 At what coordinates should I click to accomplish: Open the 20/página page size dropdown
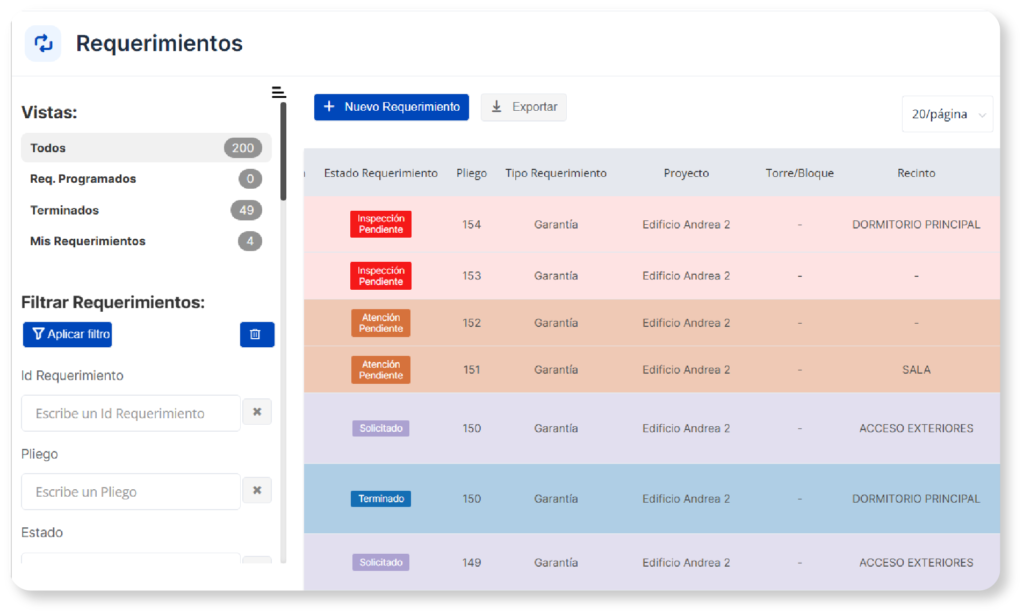point(947,115)
